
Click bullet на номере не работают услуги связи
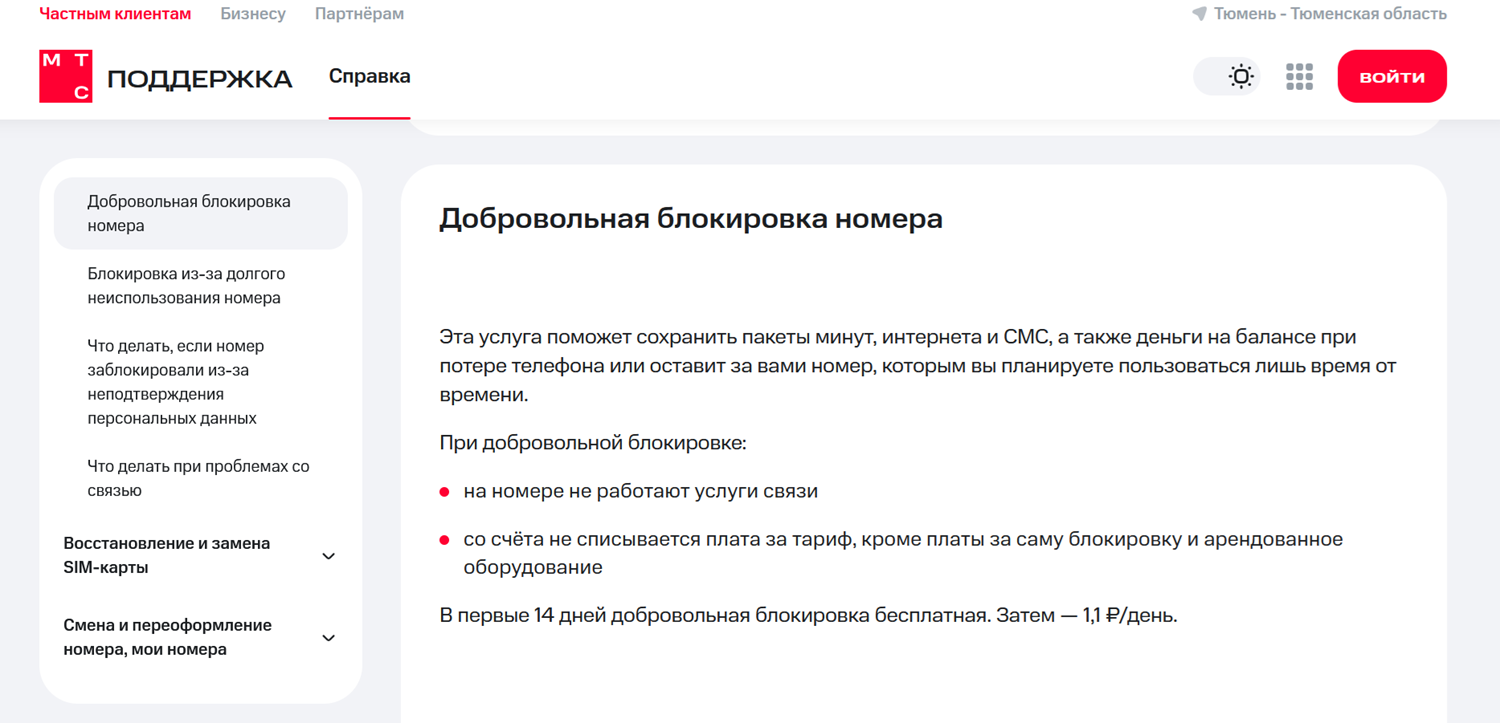coord(641,491)
